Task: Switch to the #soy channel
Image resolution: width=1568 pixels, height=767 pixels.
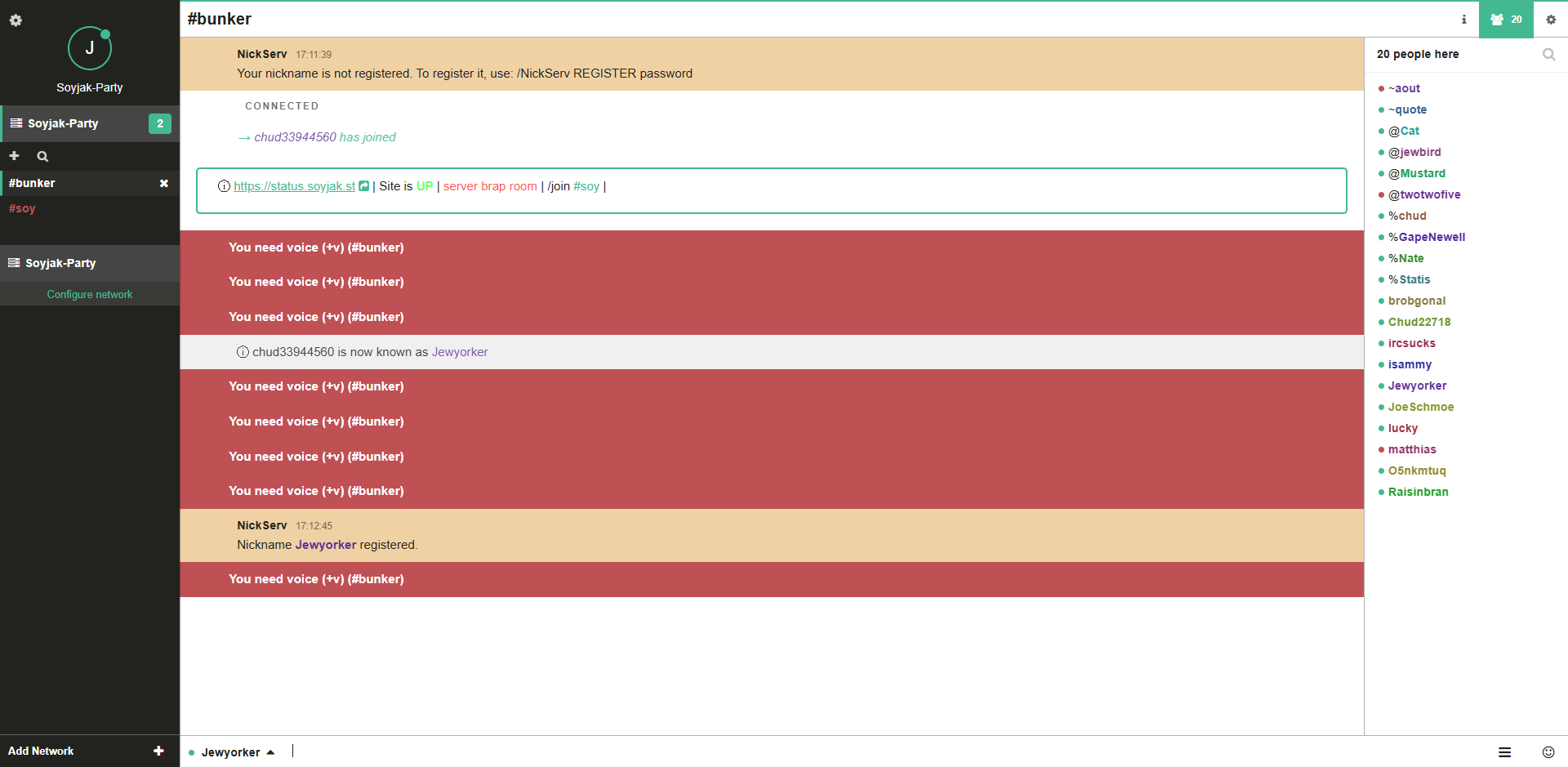Action: tap(22, 208)
